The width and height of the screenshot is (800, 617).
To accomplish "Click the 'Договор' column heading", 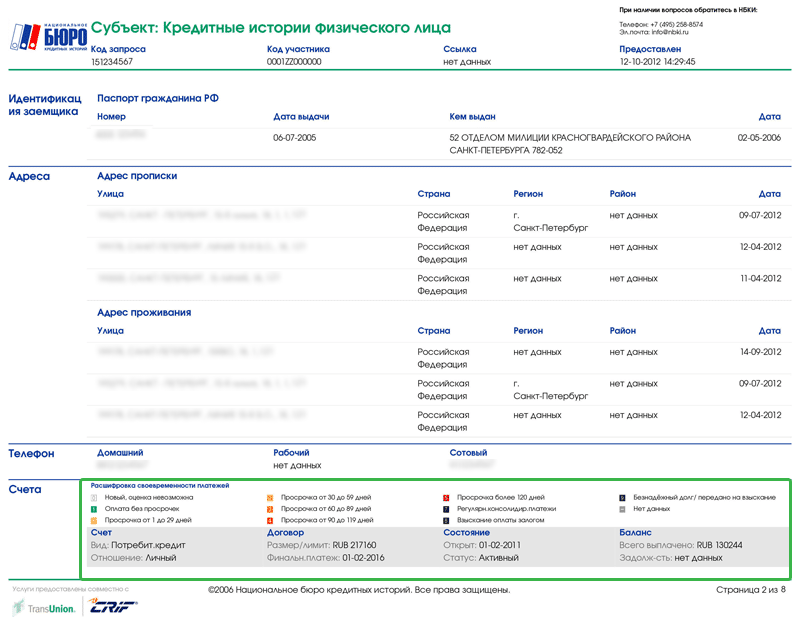I will [285, 532].
